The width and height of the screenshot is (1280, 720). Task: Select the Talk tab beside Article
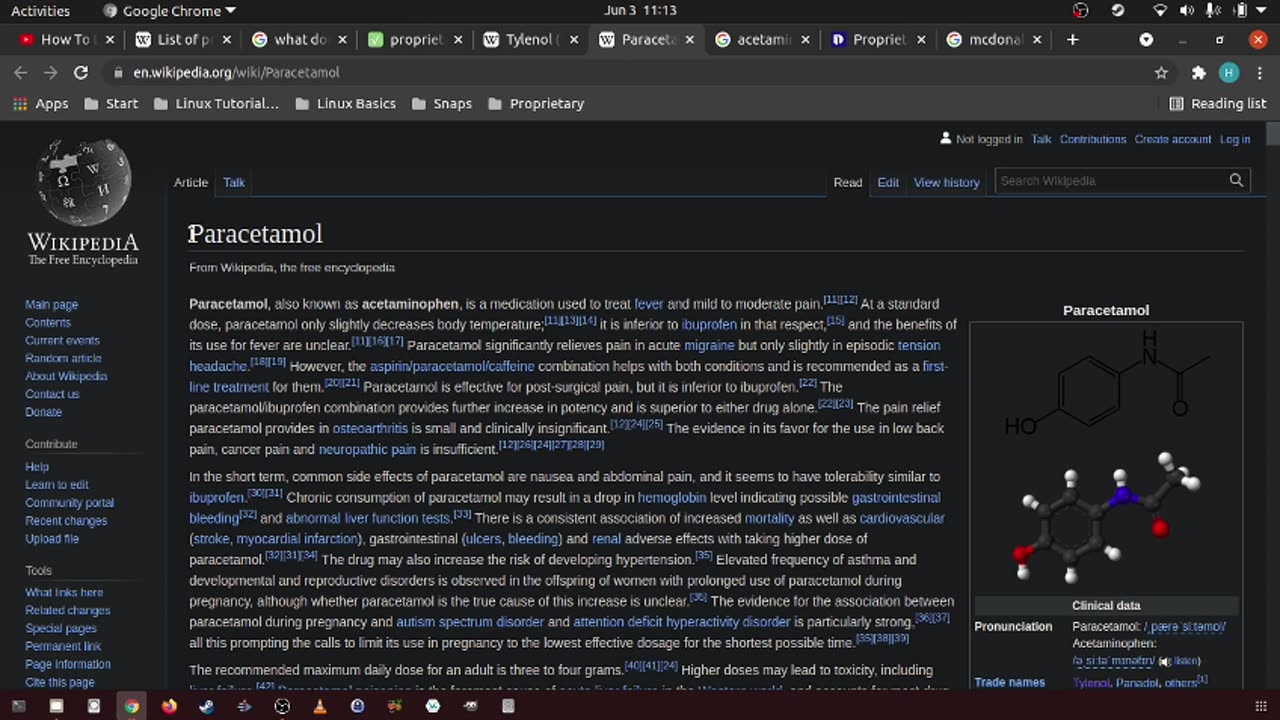[x=234, y=182]
